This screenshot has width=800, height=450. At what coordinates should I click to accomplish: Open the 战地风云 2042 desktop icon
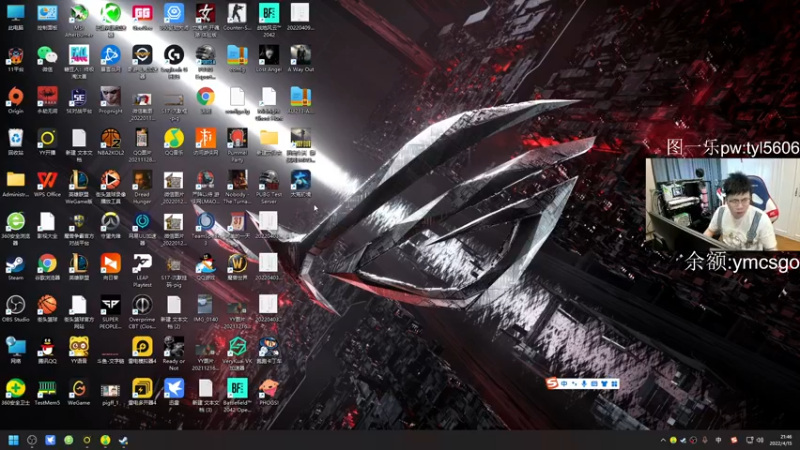(268, 19)
